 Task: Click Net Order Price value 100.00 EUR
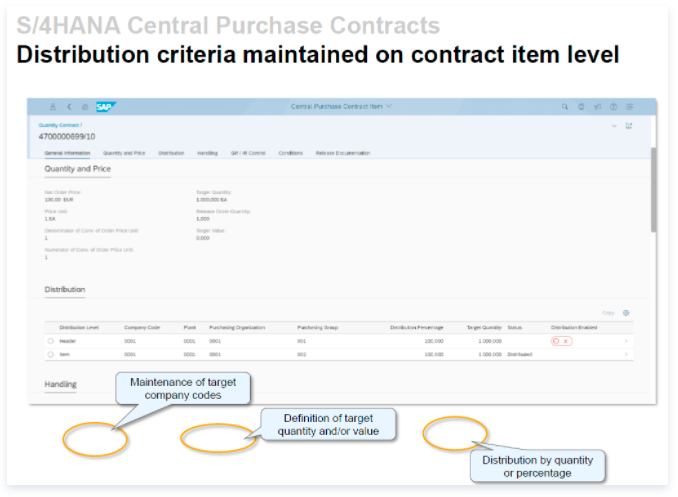point(59,200)
